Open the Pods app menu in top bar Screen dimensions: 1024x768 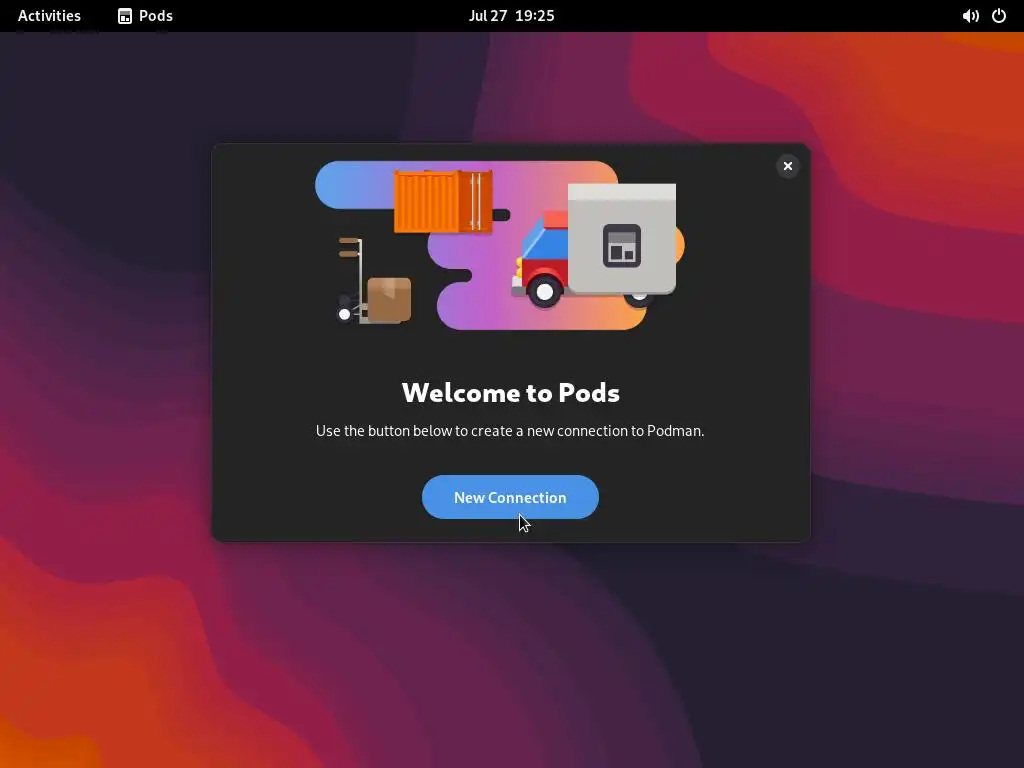pyautogui.click(x=145, y=16)
